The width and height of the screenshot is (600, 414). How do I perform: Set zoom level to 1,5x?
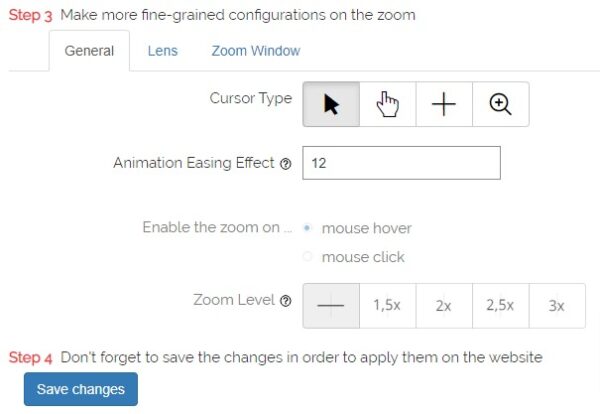point(387,306)
